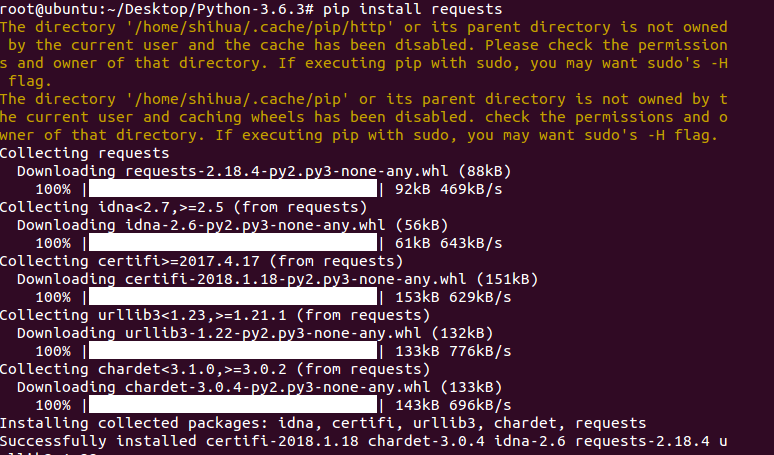Click the 'pip install requests' command text
The width and height of the screenshot is (774, 455).
coord(412,9)
